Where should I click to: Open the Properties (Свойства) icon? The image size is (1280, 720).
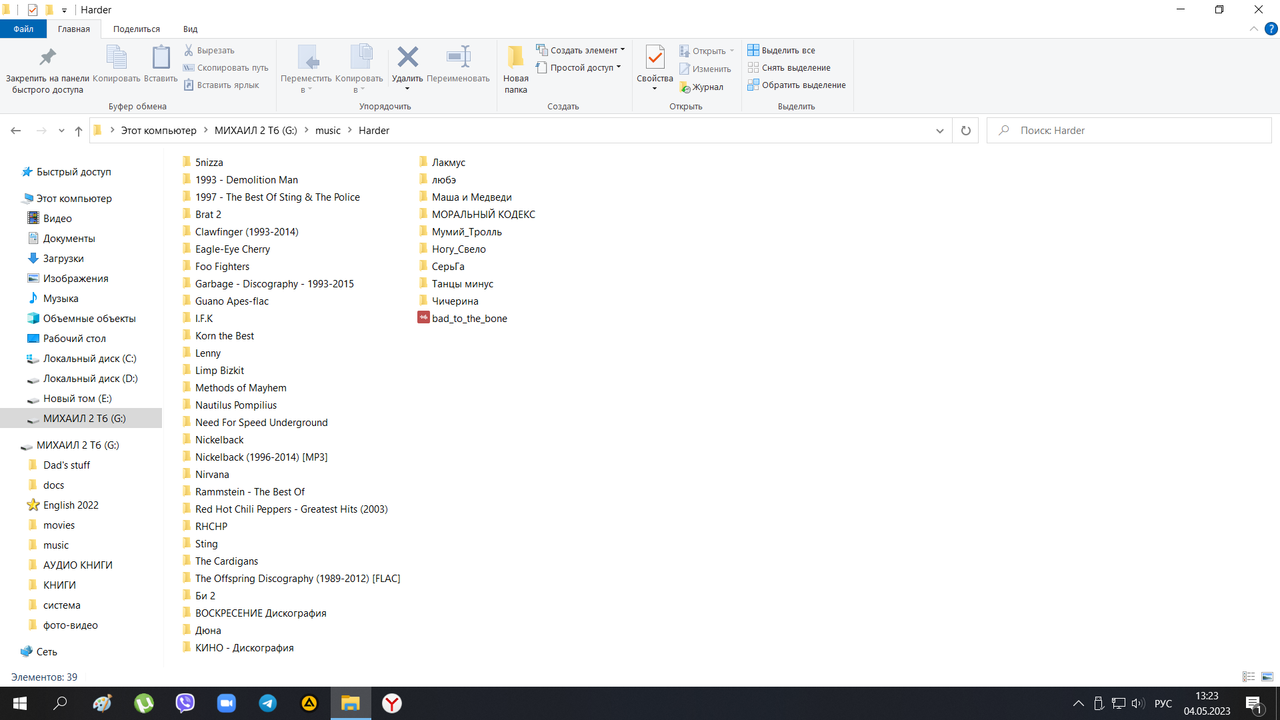(x=655, y=57)
